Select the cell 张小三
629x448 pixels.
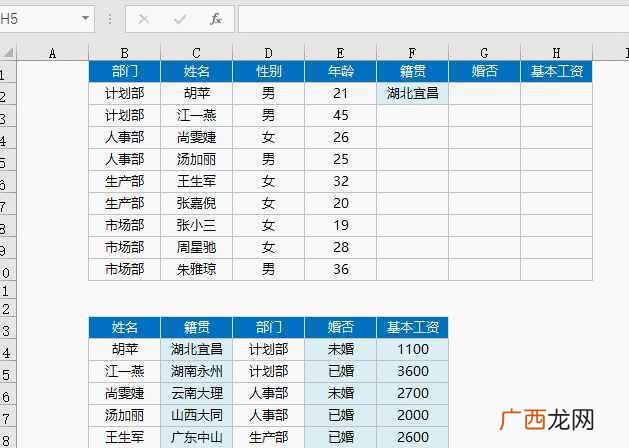tap(196, 225)
